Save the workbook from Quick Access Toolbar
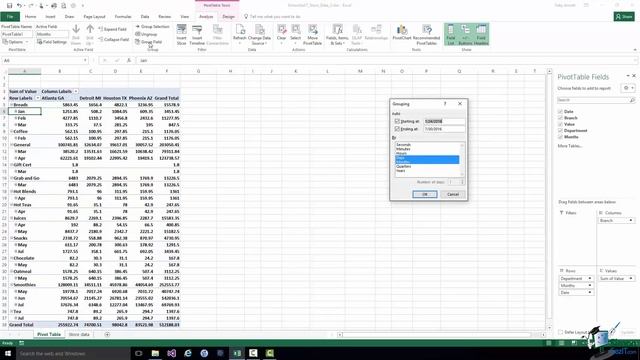This screenshot has height=360, width=640. pyautogui.click(x=9, y=6)
